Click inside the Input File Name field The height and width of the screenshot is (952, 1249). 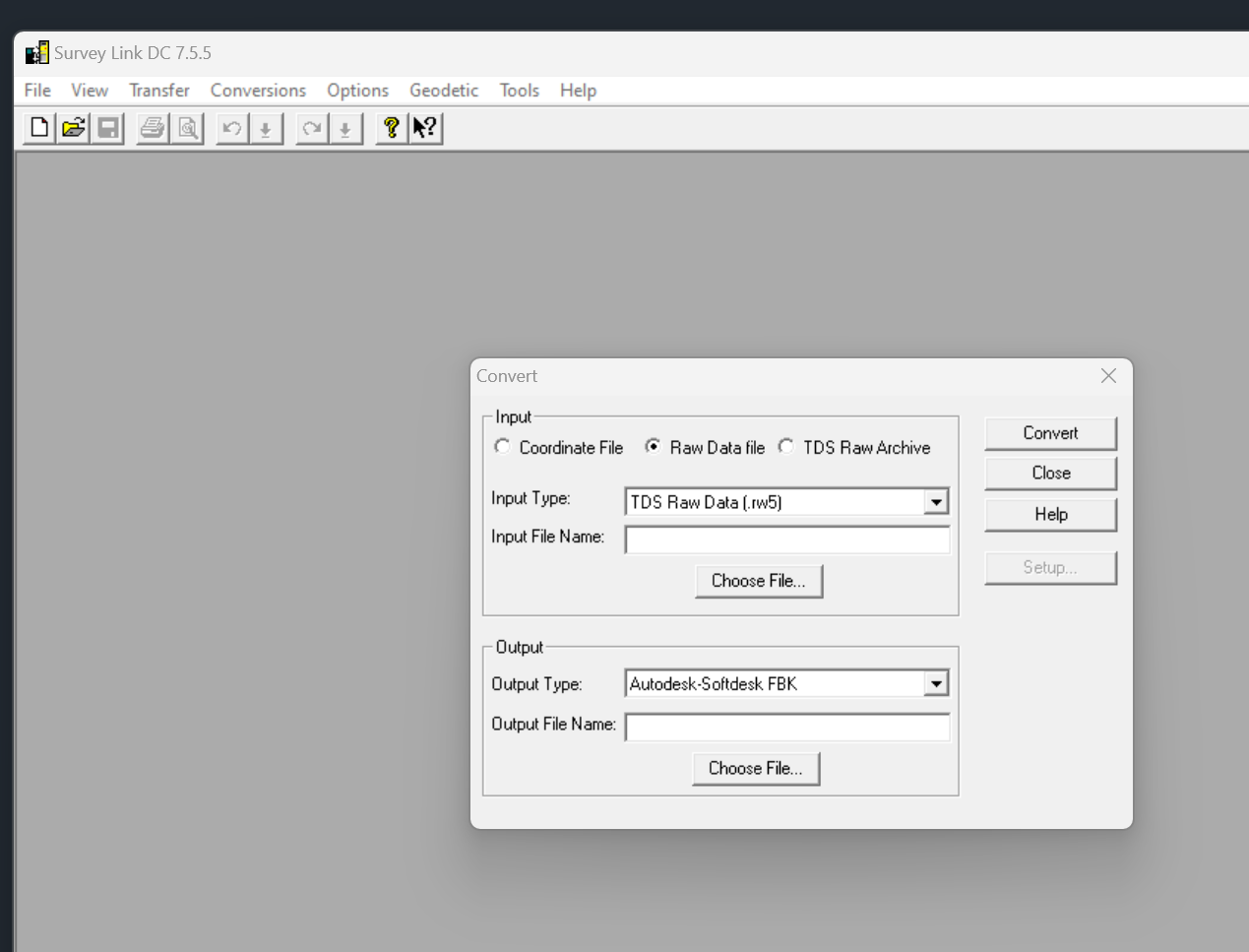point(785,539)
